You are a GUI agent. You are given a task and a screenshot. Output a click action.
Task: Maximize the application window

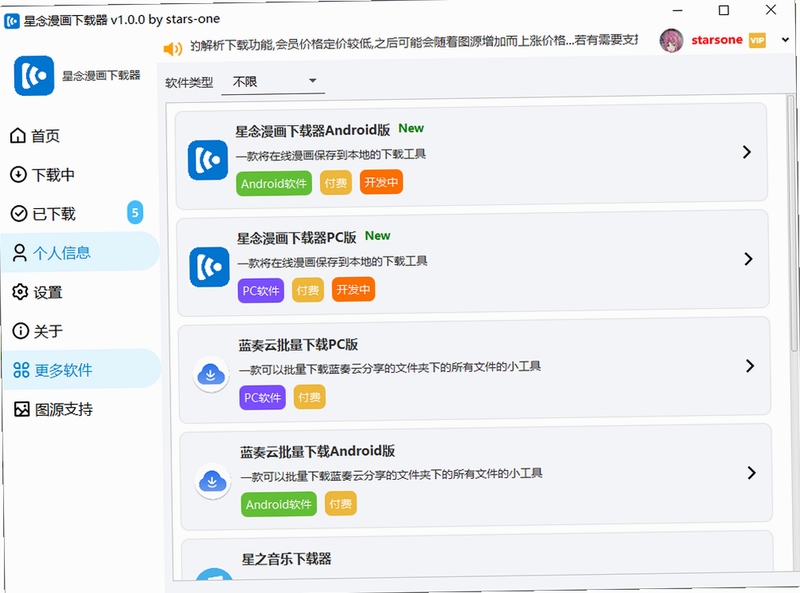point(723,10)
